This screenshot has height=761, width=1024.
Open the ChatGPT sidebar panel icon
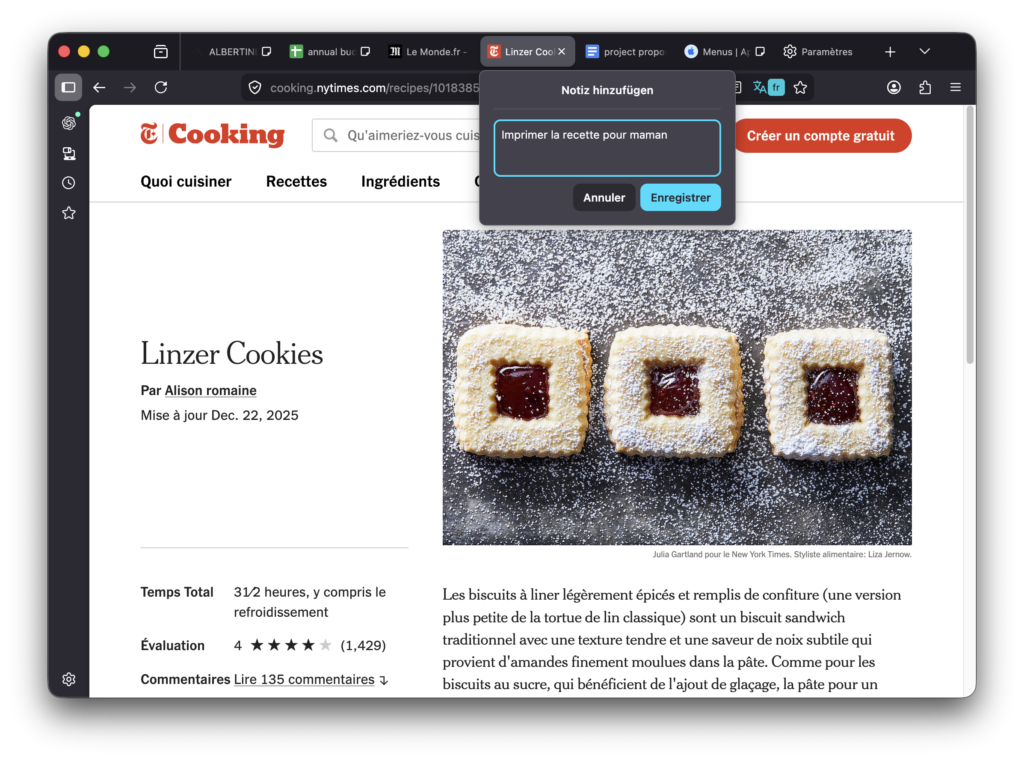tap(69, 123)
